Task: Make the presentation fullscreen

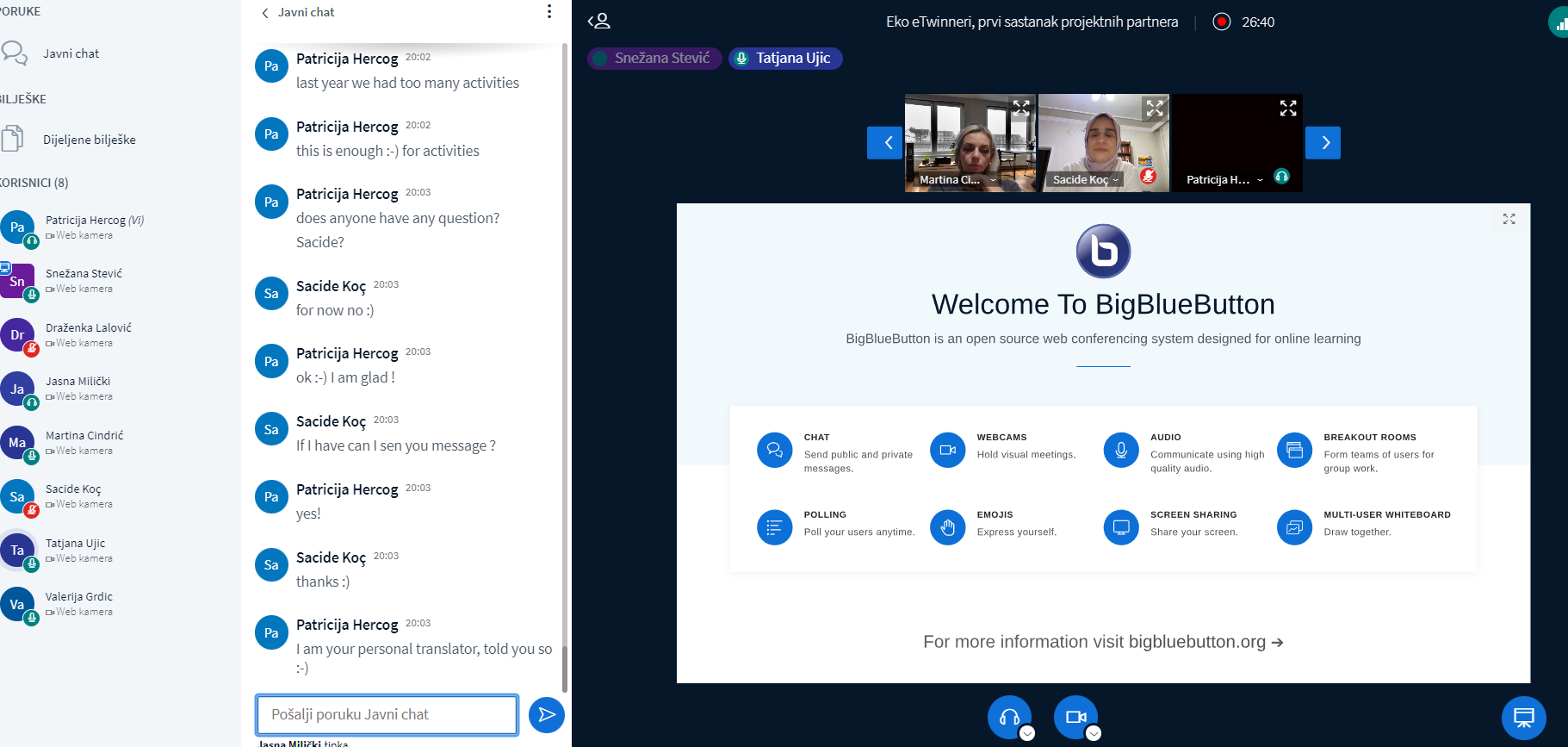Action: [1509, 219]
